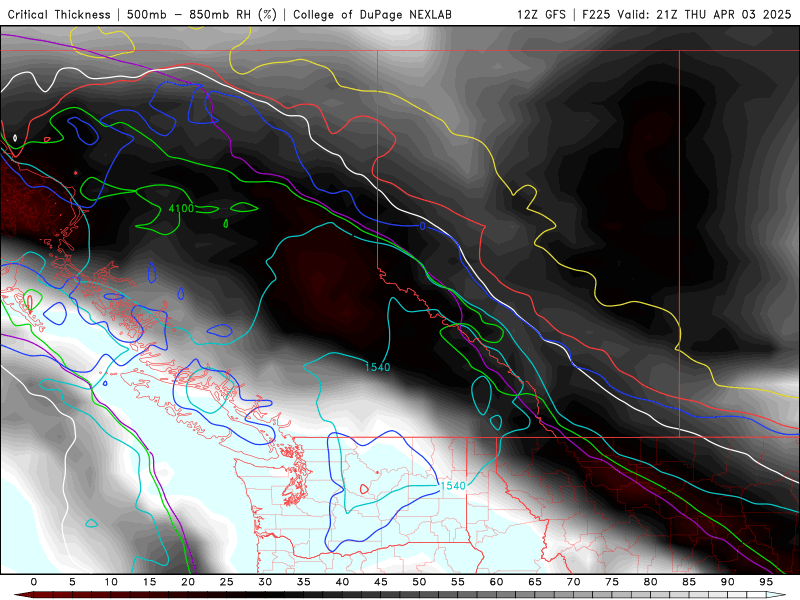
Task: Click the "F225" forecast hour text
Action: click(x=596, y=14)
